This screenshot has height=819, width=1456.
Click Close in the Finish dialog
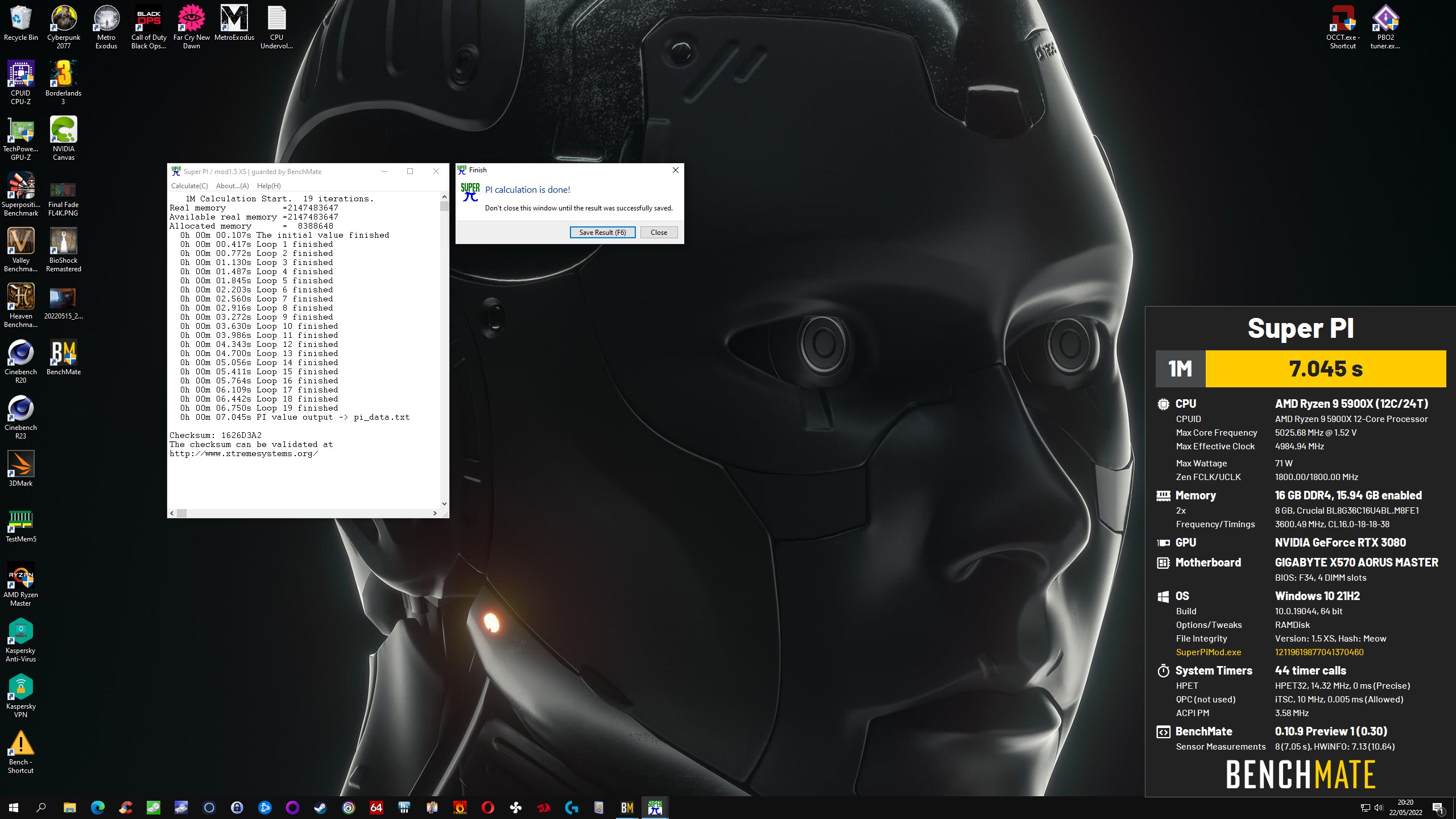[x=659, y=232]
